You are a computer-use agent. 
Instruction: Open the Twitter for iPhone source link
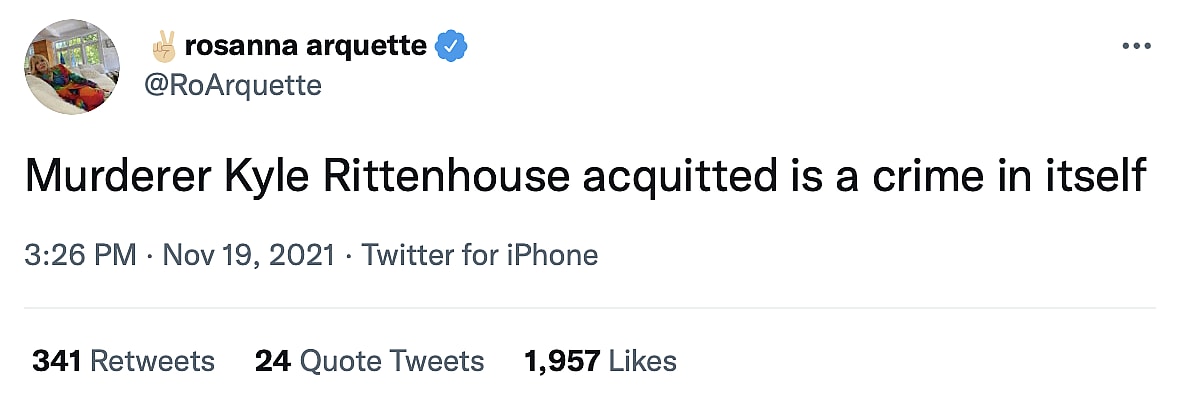(x=479, y=254)
